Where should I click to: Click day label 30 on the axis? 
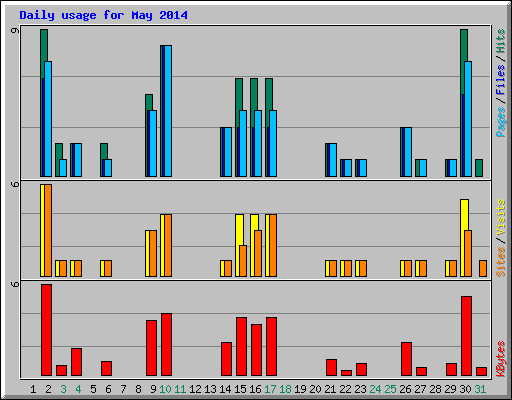point(465,389)
